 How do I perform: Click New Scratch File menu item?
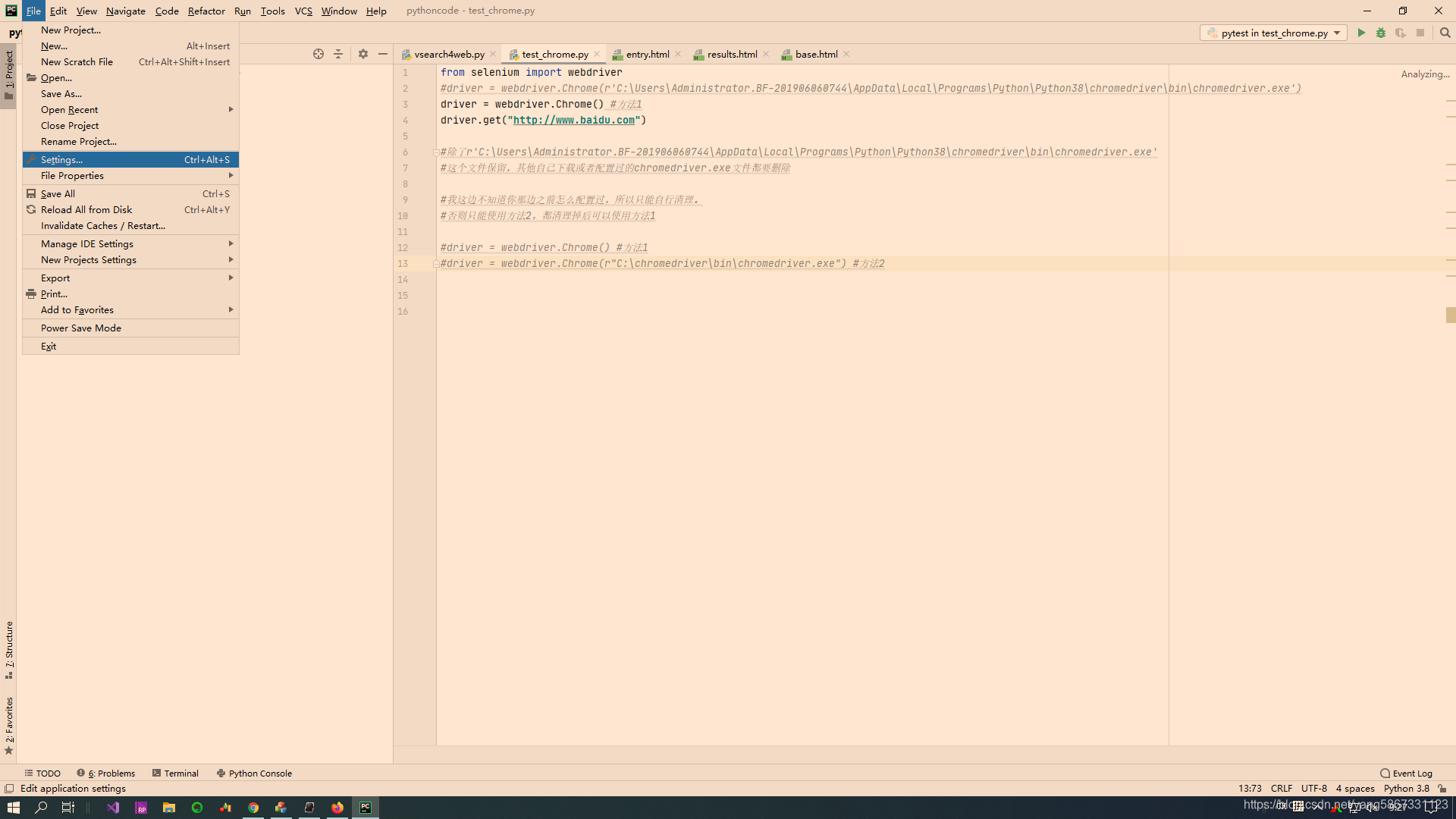click(x=130, y=62)
